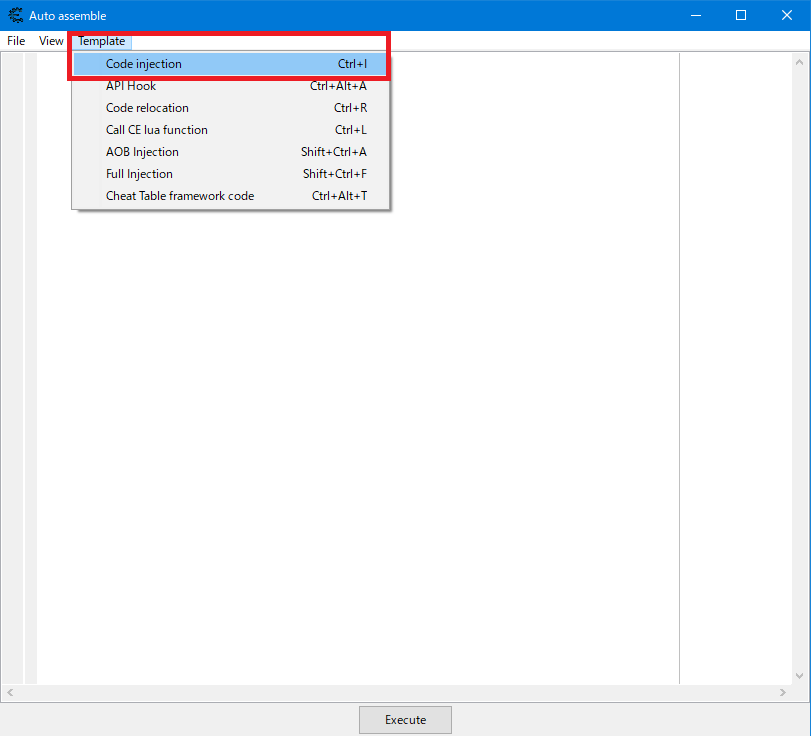
Task: Minimize the Auto assemble window
Action: (x=696, y=16)
